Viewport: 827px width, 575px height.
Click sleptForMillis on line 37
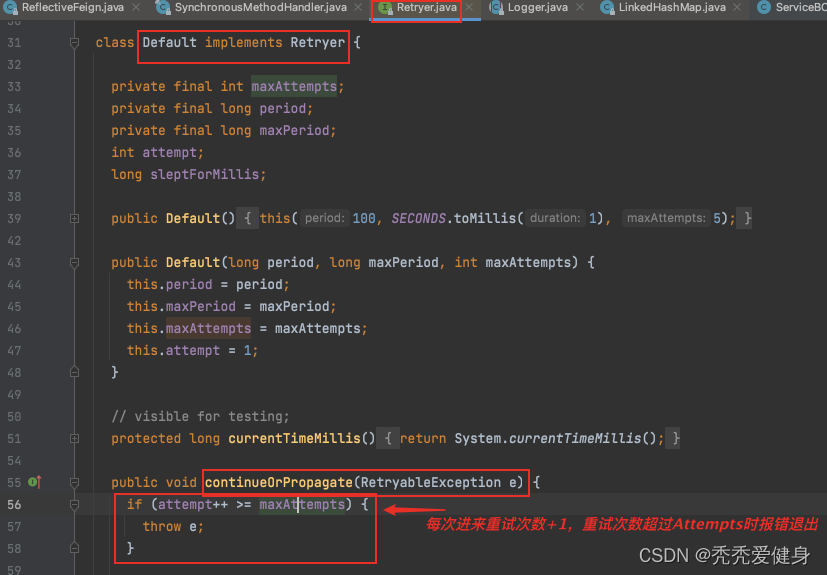click(x=205, y=175)
